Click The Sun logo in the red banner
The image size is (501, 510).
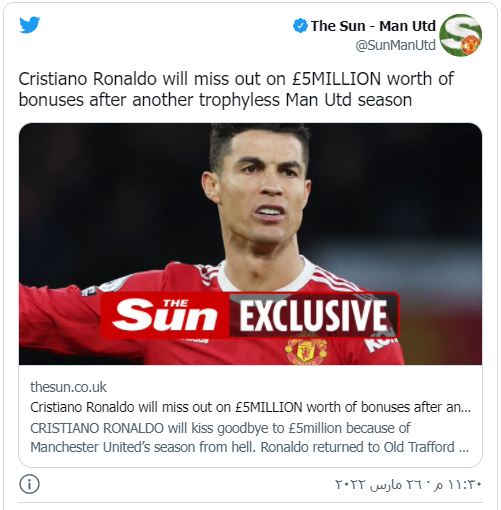[165, 315]
